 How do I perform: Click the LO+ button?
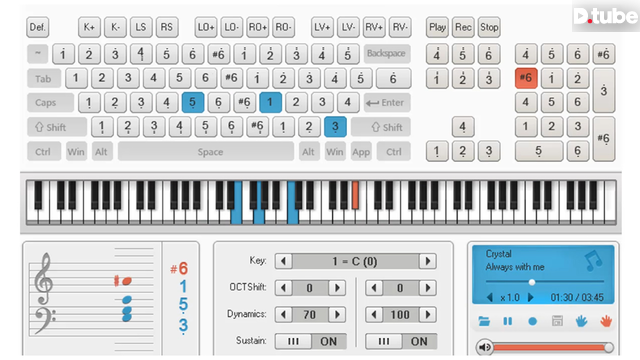click(x=206, y=27)
